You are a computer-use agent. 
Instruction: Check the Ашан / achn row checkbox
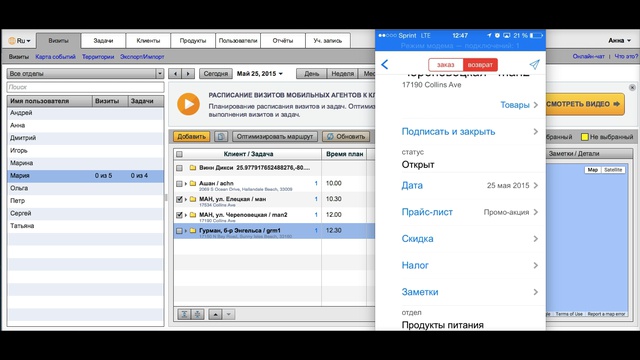click(x=179, y=184)
